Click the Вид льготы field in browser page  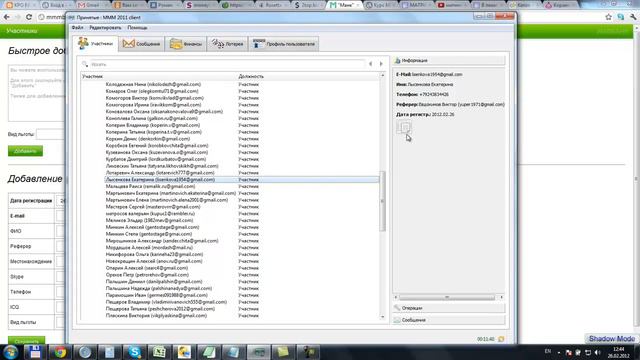click(50, 134)
